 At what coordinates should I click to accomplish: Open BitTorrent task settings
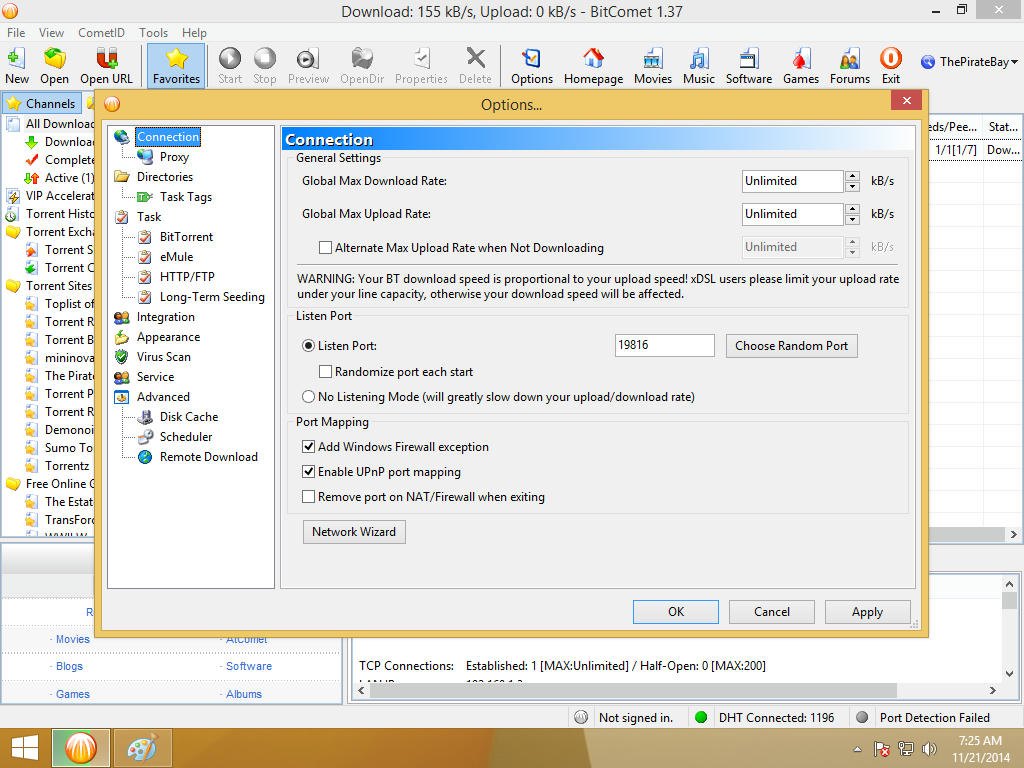186,237
